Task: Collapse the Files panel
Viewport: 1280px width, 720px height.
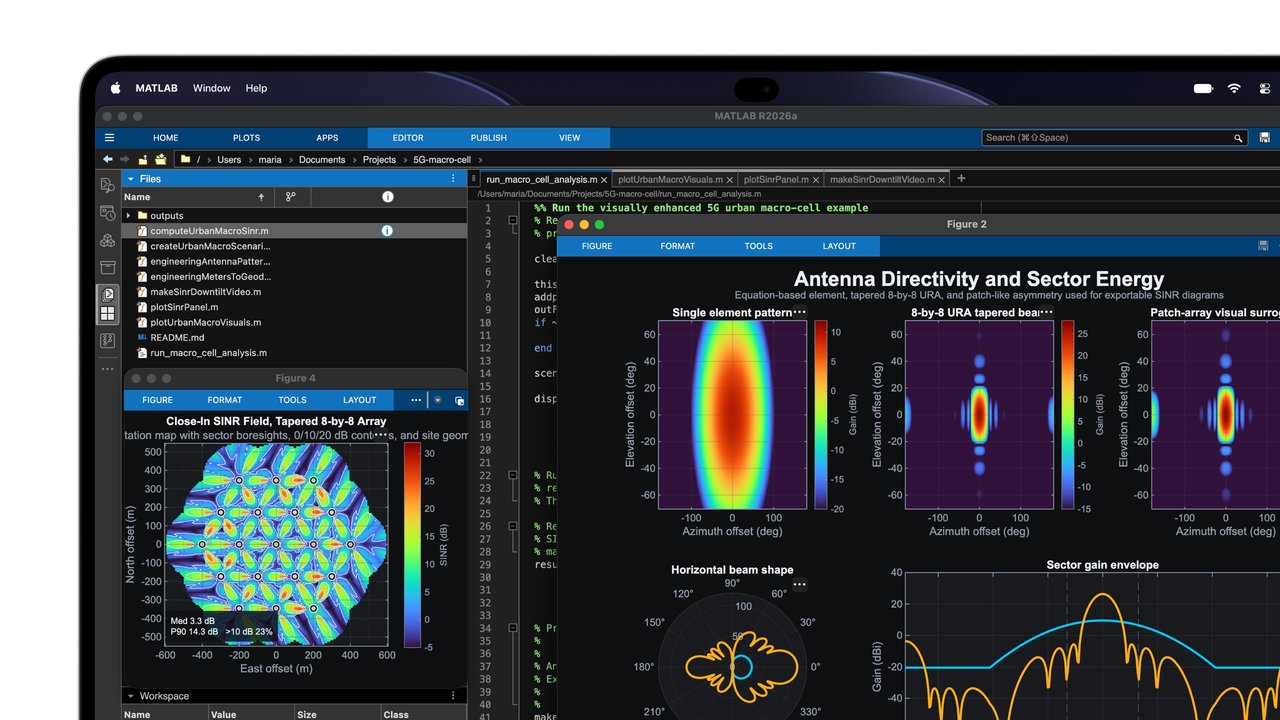Action: coord(130,179)
